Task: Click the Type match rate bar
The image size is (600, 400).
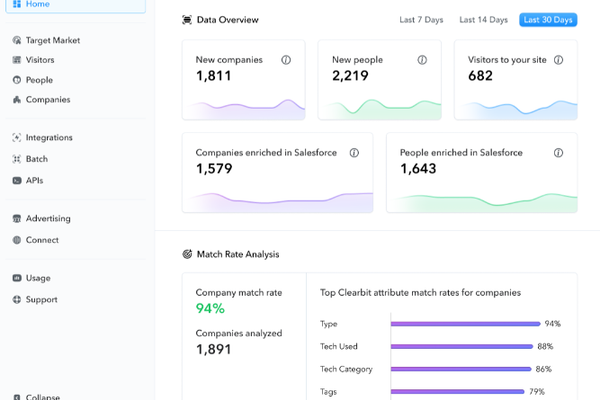Action: (465, 324)
